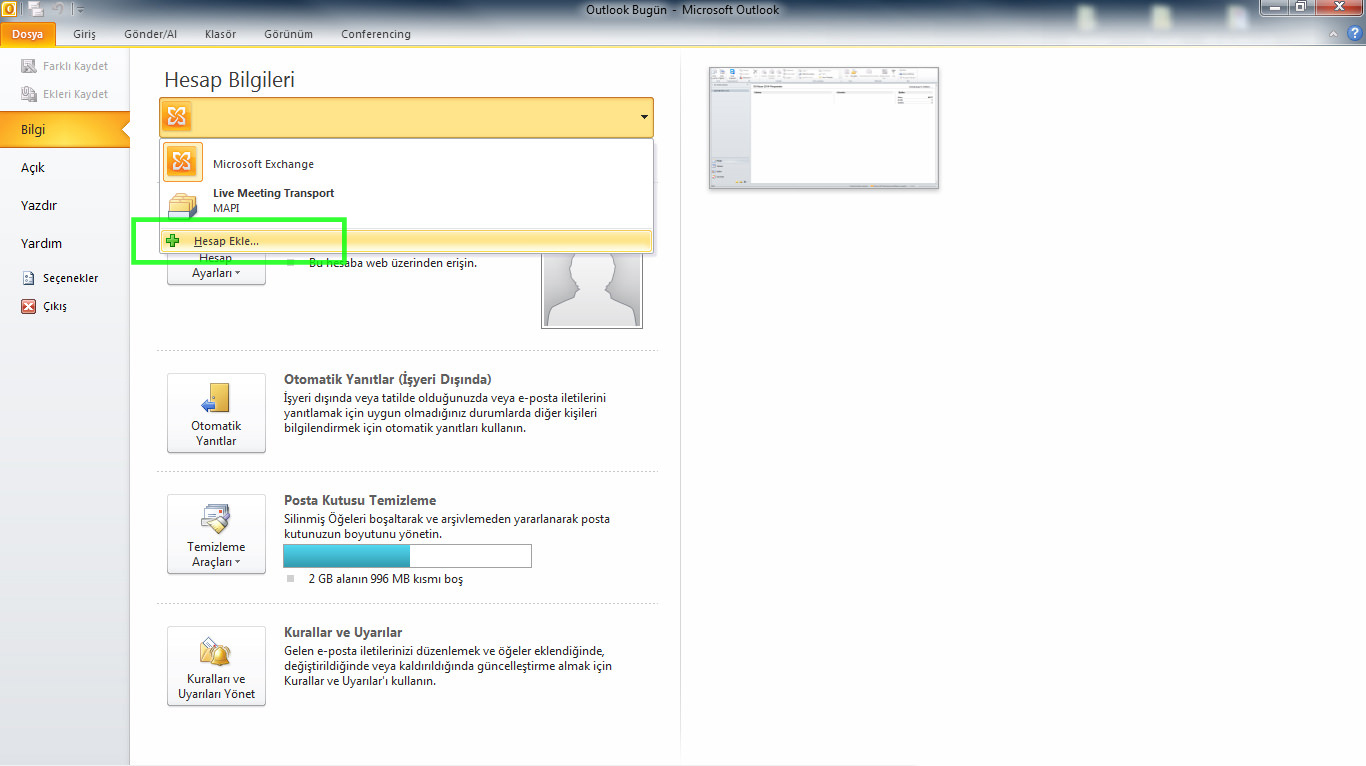
Task: Click the Microsoft Exchange account icon
Action: click(x=182, y=161)
